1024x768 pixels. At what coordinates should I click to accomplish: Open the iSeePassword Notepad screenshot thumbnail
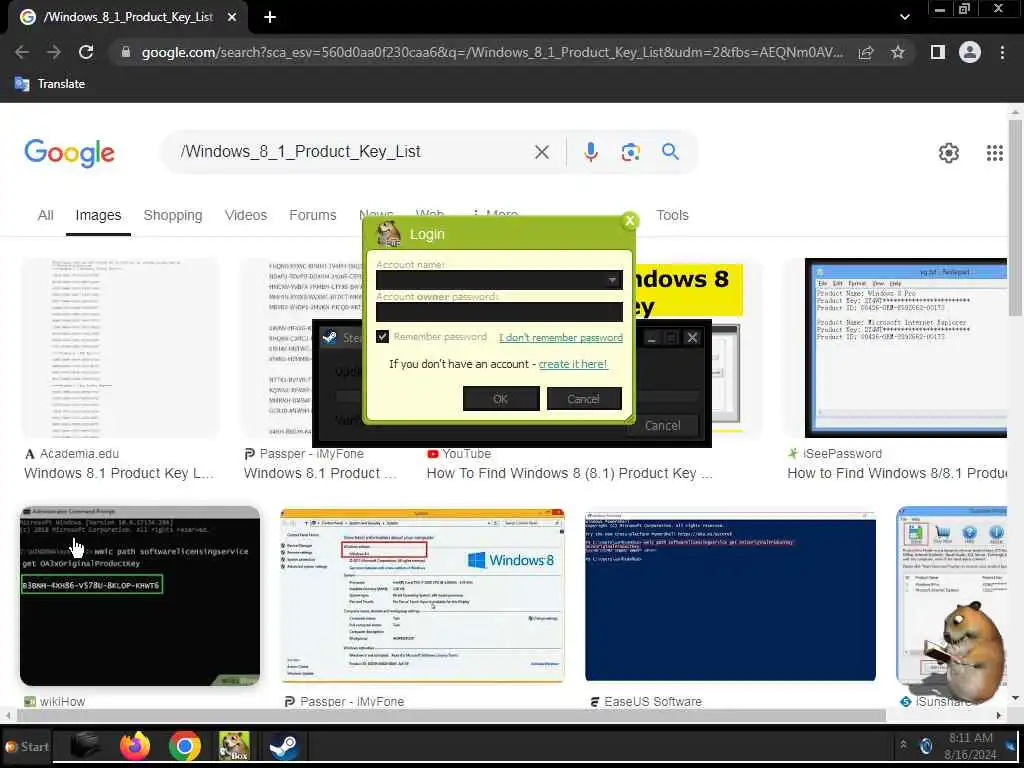click(x=906, y=348)
